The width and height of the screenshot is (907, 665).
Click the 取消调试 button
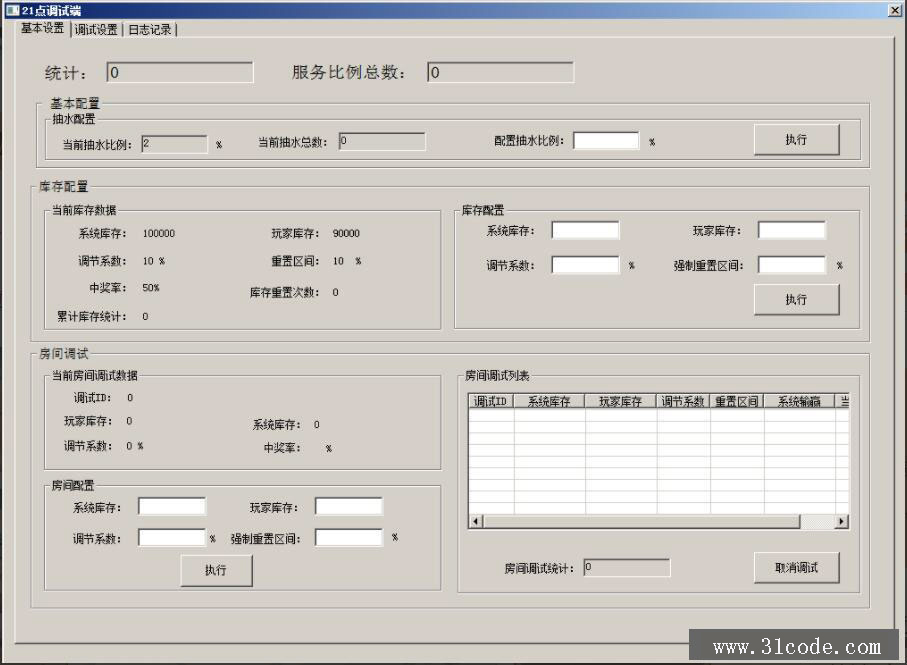[796, 568]
